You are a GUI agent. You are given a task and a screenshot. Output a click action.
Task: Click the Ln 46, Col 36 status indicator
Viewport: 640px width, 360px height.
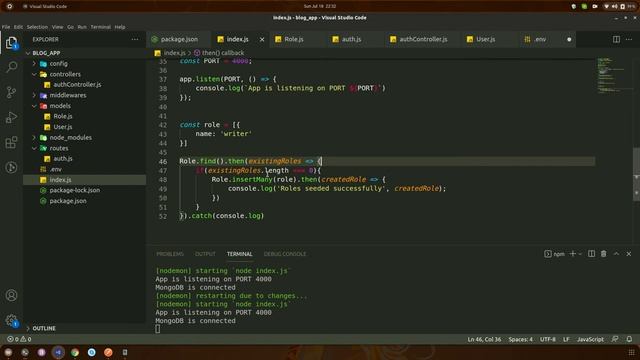point(484,339)
